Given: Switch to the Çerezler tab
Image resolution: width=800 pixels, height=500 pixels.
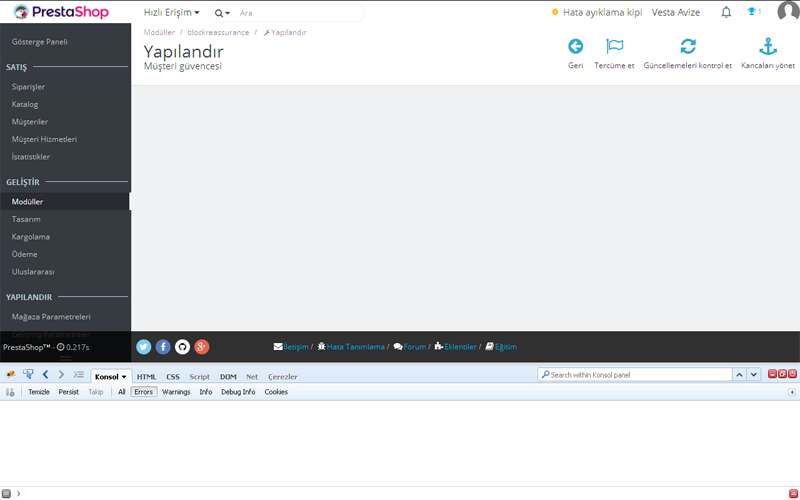Looking at the screenshot, I should [x=283, y=377].
